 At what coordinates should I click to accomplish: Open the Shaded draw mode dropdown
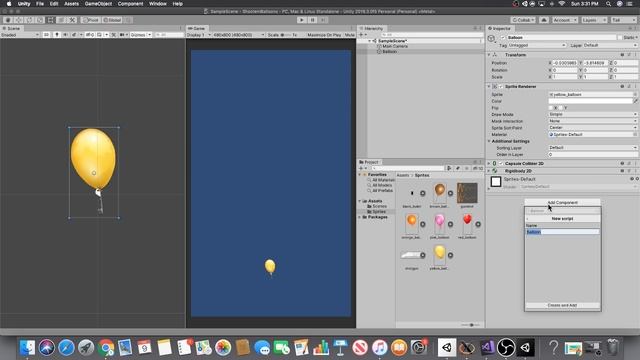pos(20,35)
